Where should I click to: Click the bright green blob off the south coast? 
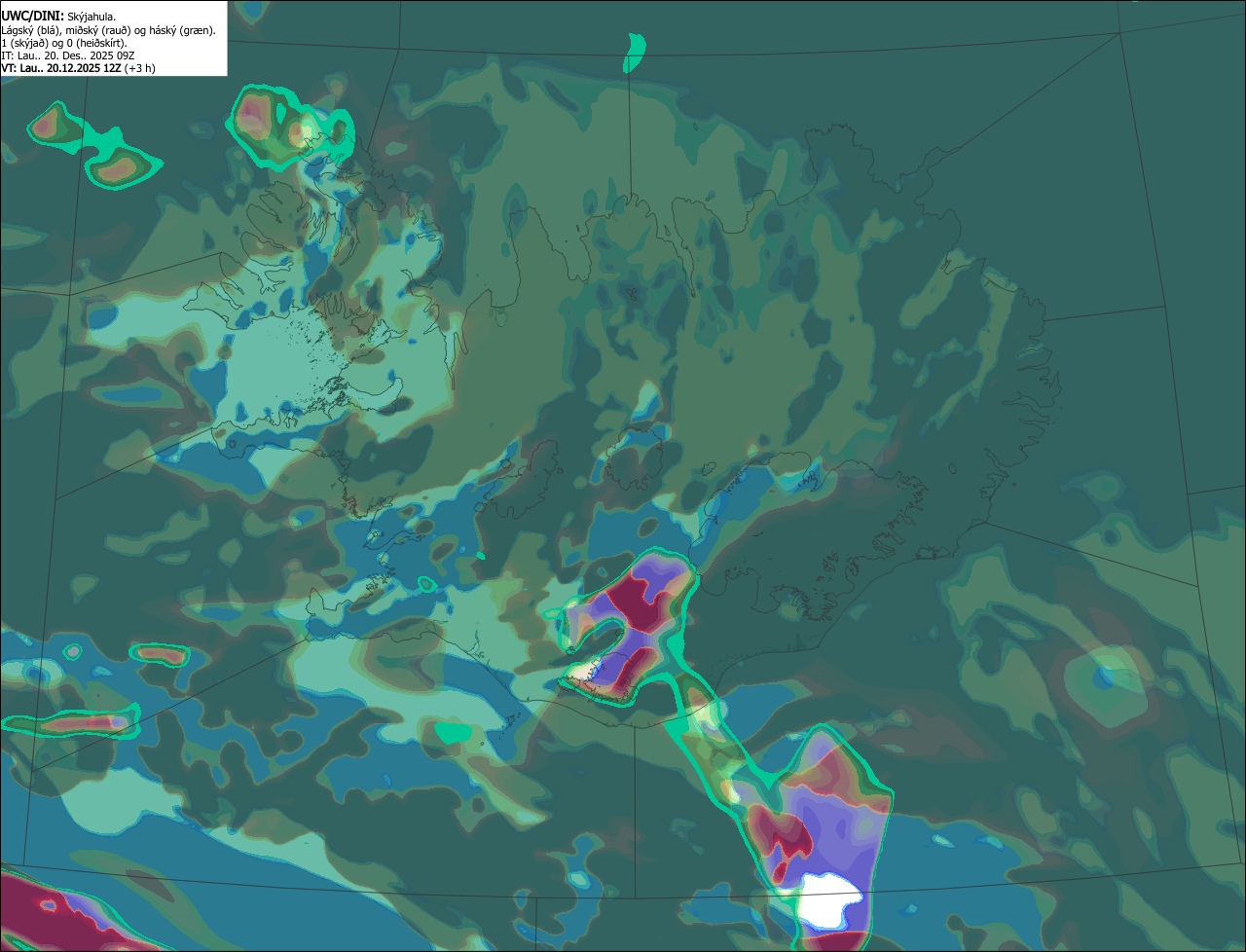point(453,731)
